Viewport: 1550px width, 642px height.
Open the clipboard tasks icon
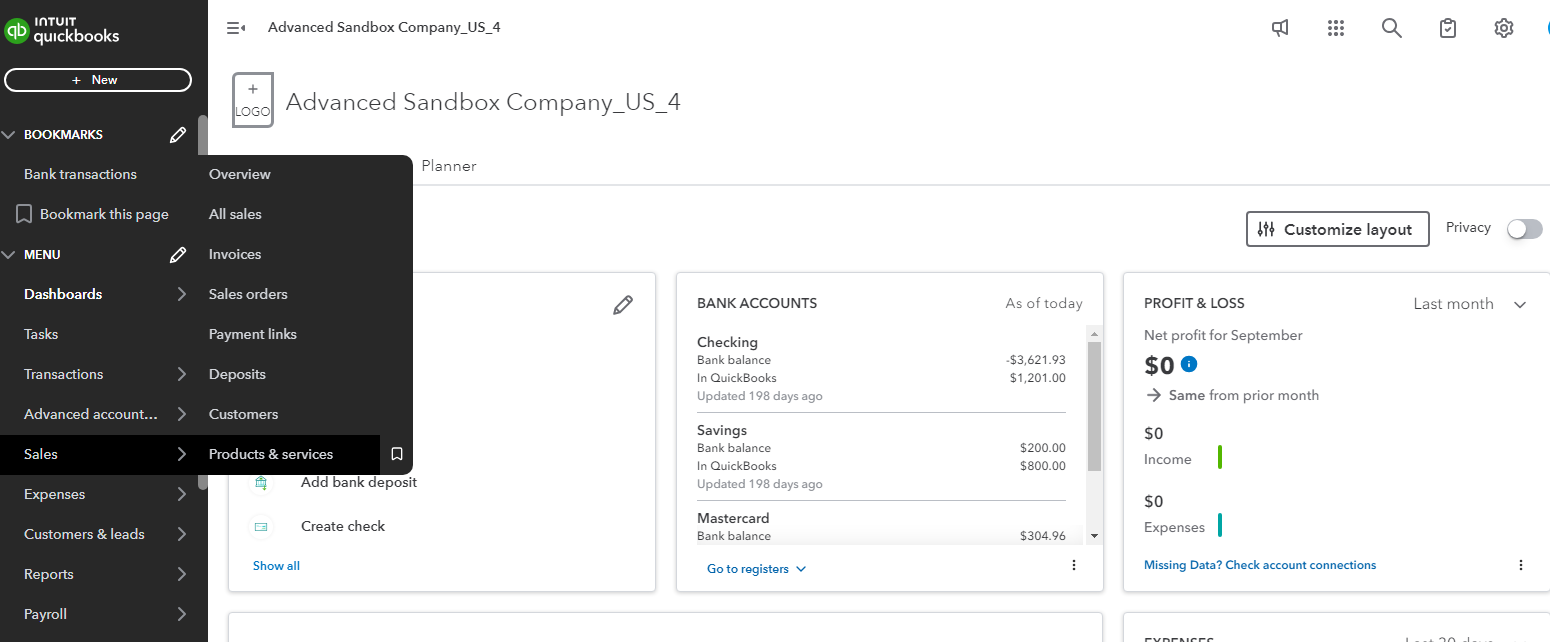point(1447,28)
